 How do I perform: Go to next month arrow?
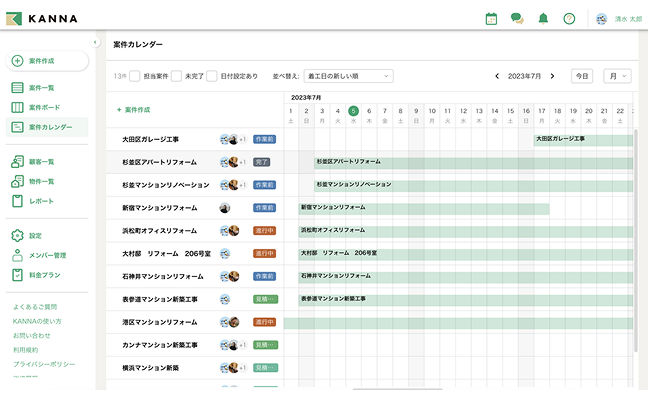[x=552, y=76]
